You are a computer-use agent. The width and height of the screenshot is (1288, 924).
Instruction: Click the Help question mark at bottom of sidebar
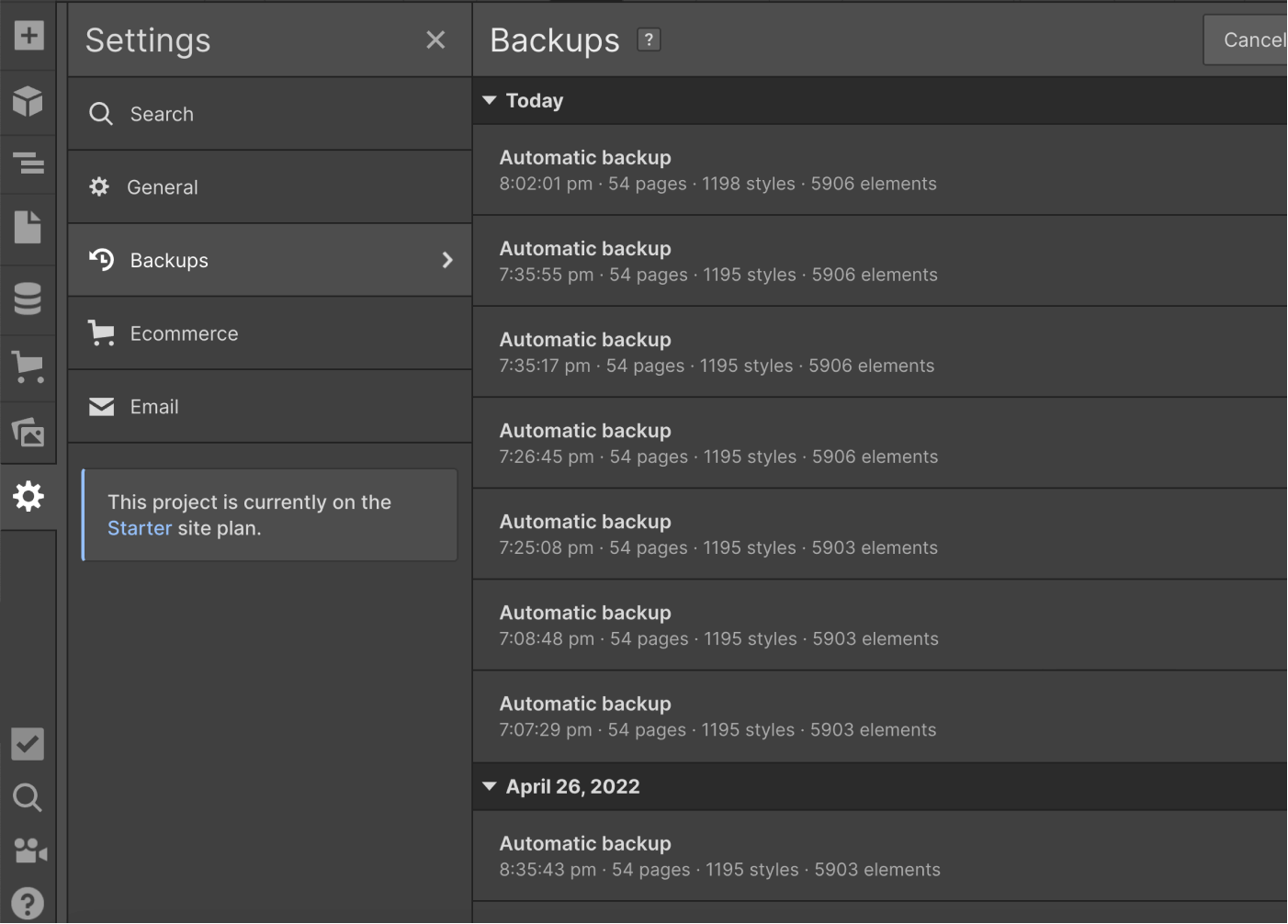[28, 903]
